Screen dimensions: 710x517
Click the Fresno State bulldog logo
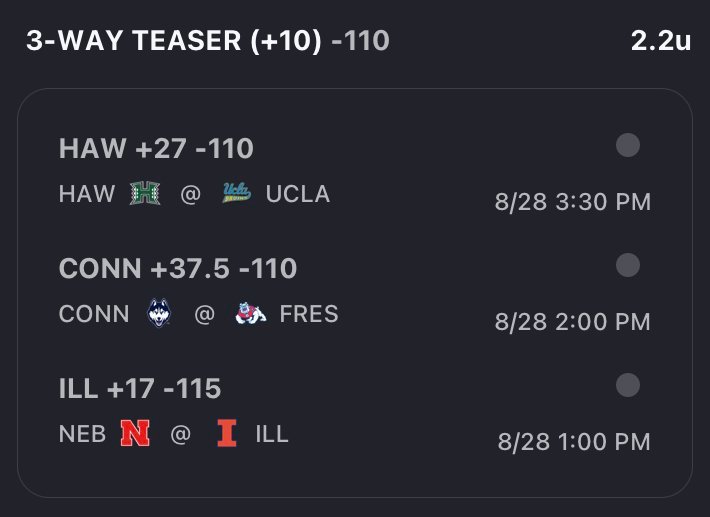pos(251,313)
